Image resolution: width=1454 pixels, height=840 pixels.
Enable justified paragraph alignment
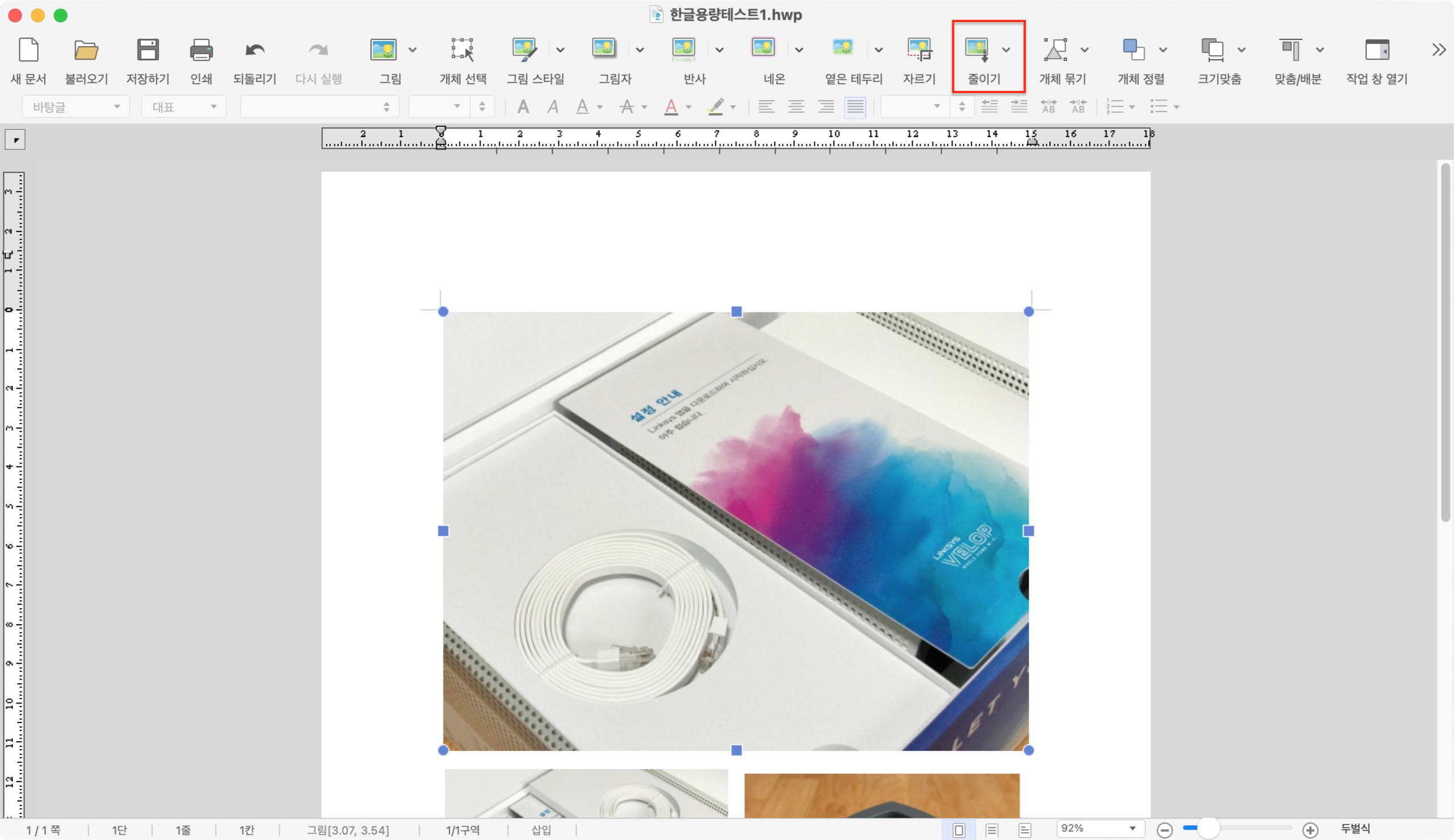coord(855,107)
